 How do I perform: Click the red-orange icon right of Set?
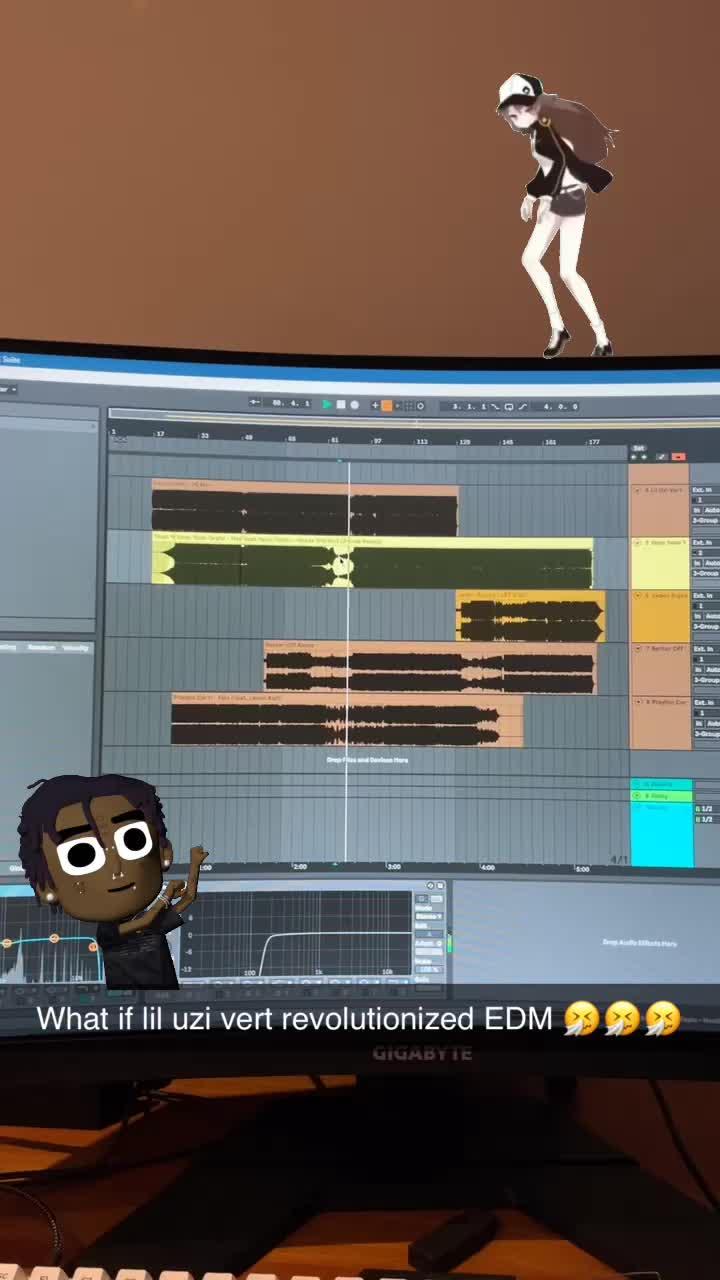679,457
